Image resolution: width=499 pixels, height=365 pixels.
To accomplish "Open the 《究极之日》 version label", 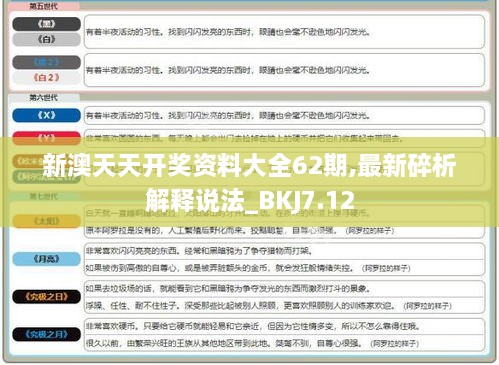I will [x=47, y=297].
